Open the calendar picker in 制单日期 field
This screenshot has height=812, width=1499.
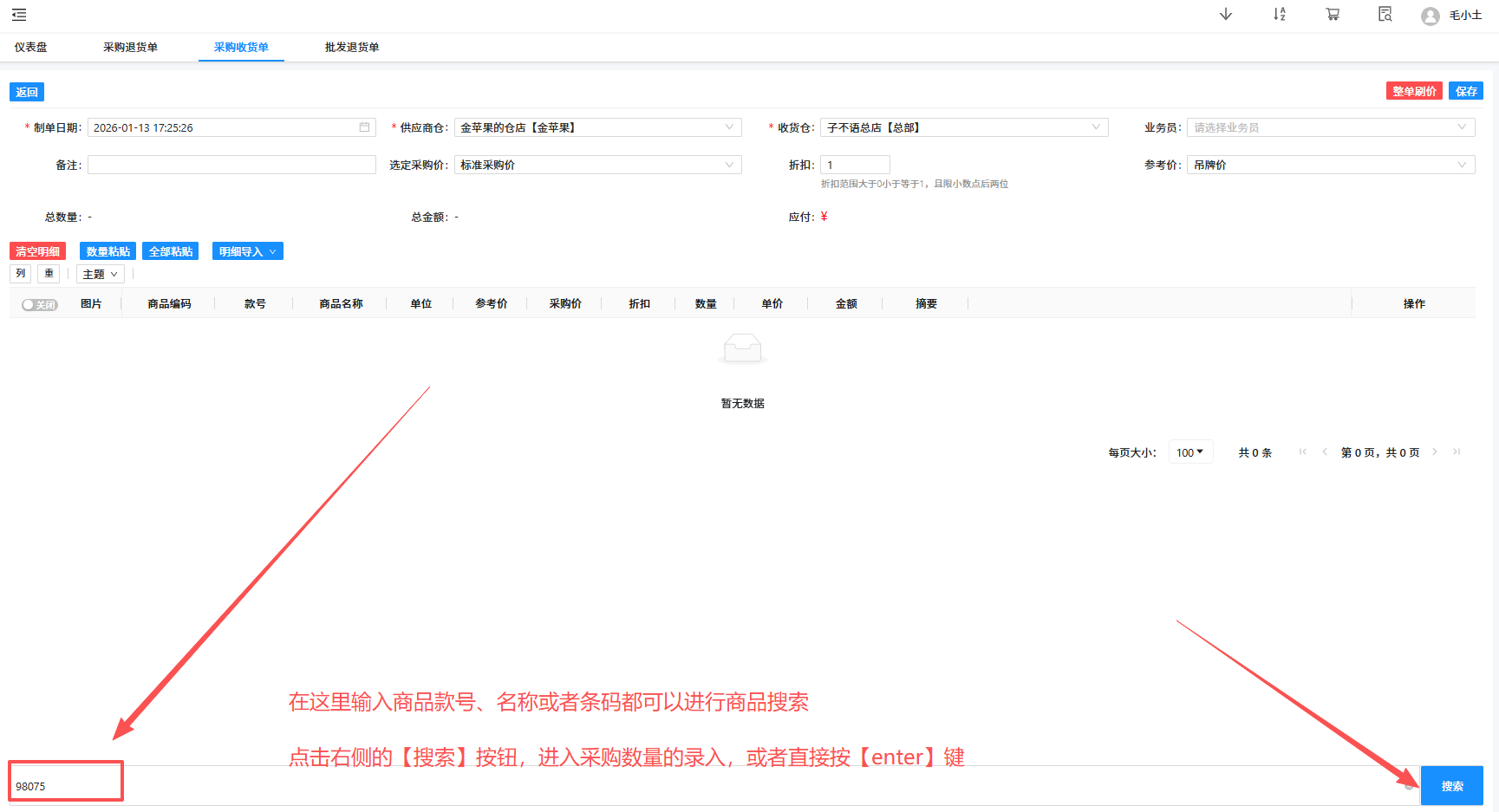(364, 127)
